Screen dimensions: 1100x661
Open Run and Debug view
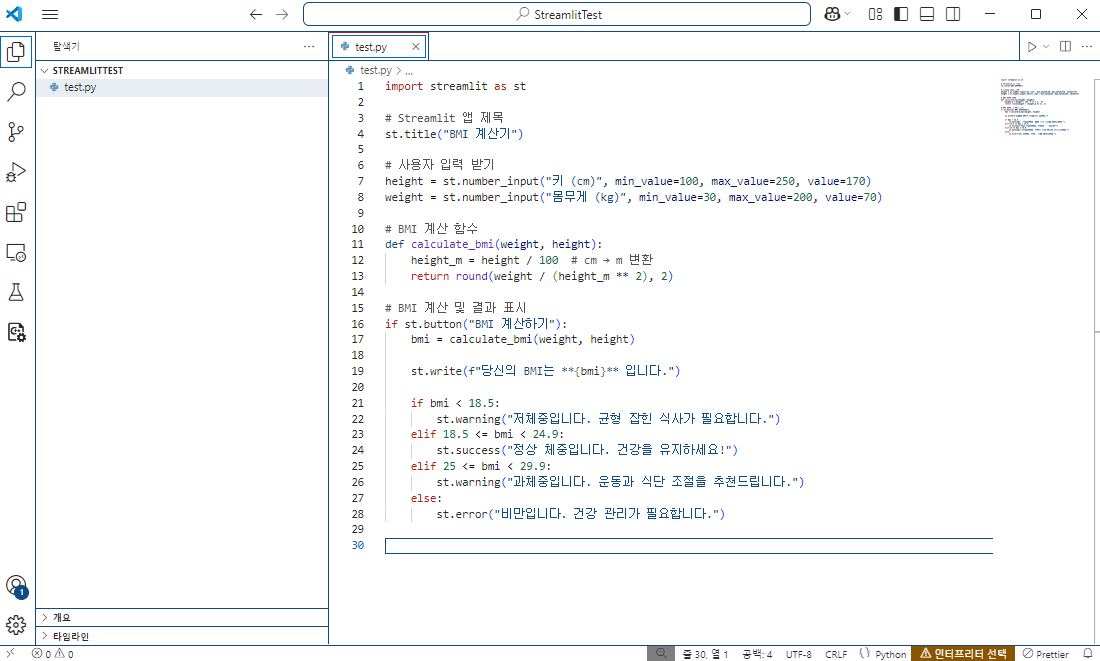click(x=16, y=172)
